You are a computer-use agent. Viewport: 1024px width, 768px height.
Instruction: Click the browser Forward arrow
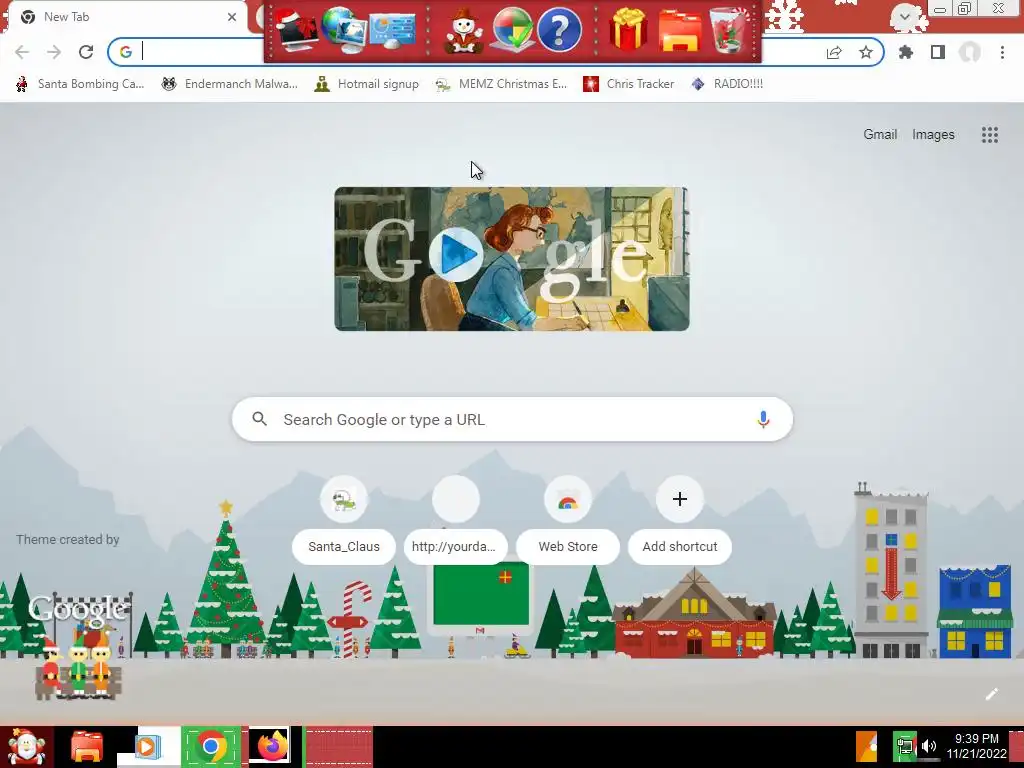coord(54,52)
